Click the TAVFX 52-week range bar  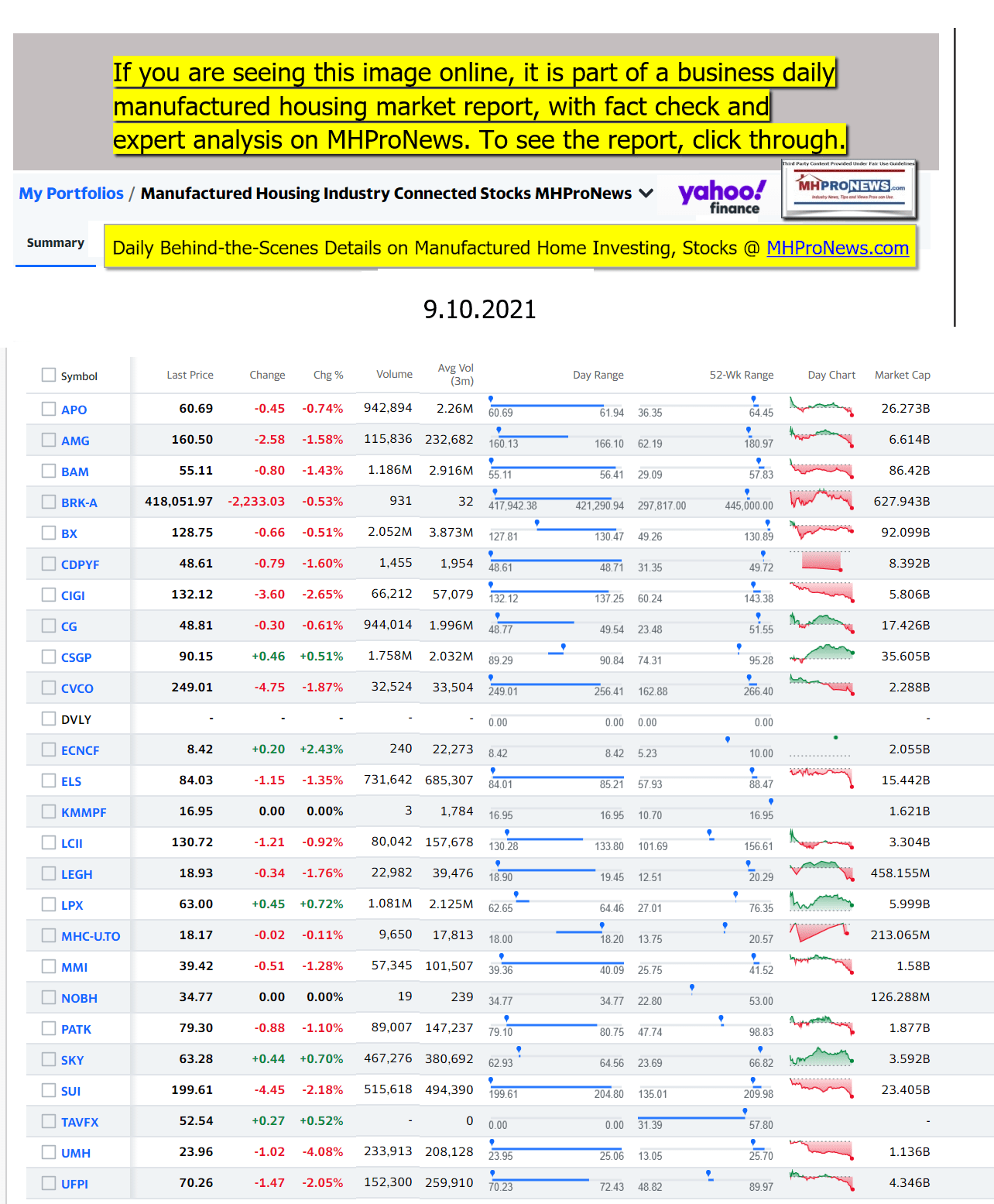[x=705, y=1117]
